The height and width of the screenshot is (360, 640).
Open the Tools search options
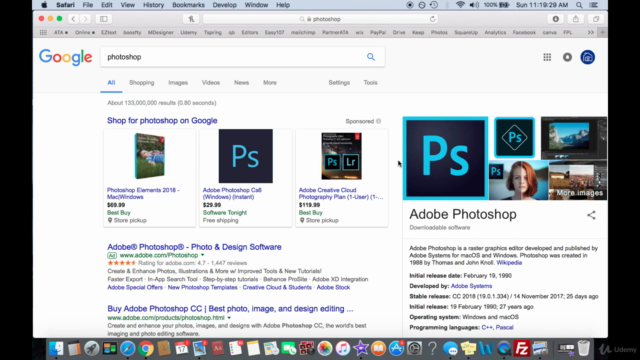click(371, 82)
